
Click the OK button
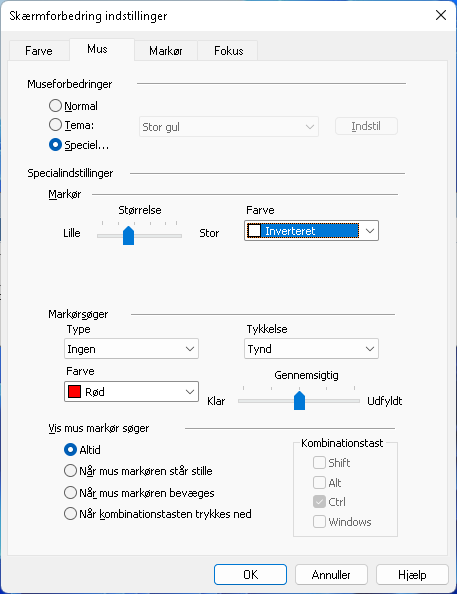(x=250, y=575)
